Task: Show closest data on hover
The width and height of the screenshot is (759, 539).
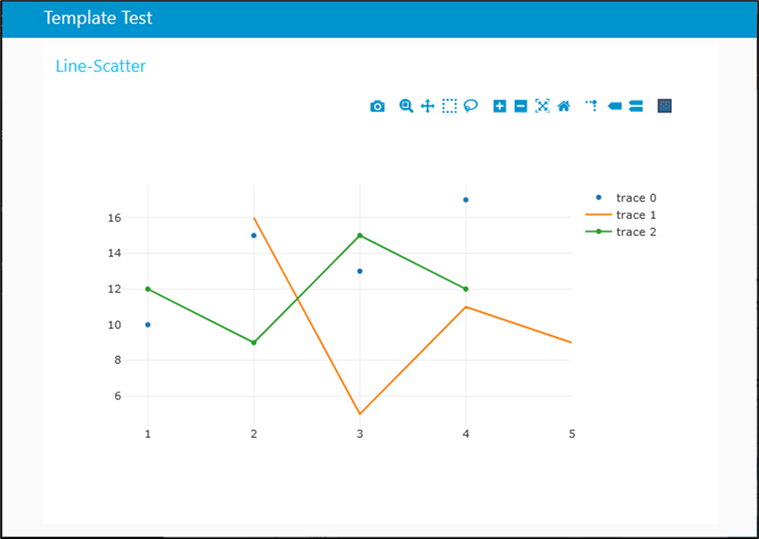Action: (x=615, y=106)
